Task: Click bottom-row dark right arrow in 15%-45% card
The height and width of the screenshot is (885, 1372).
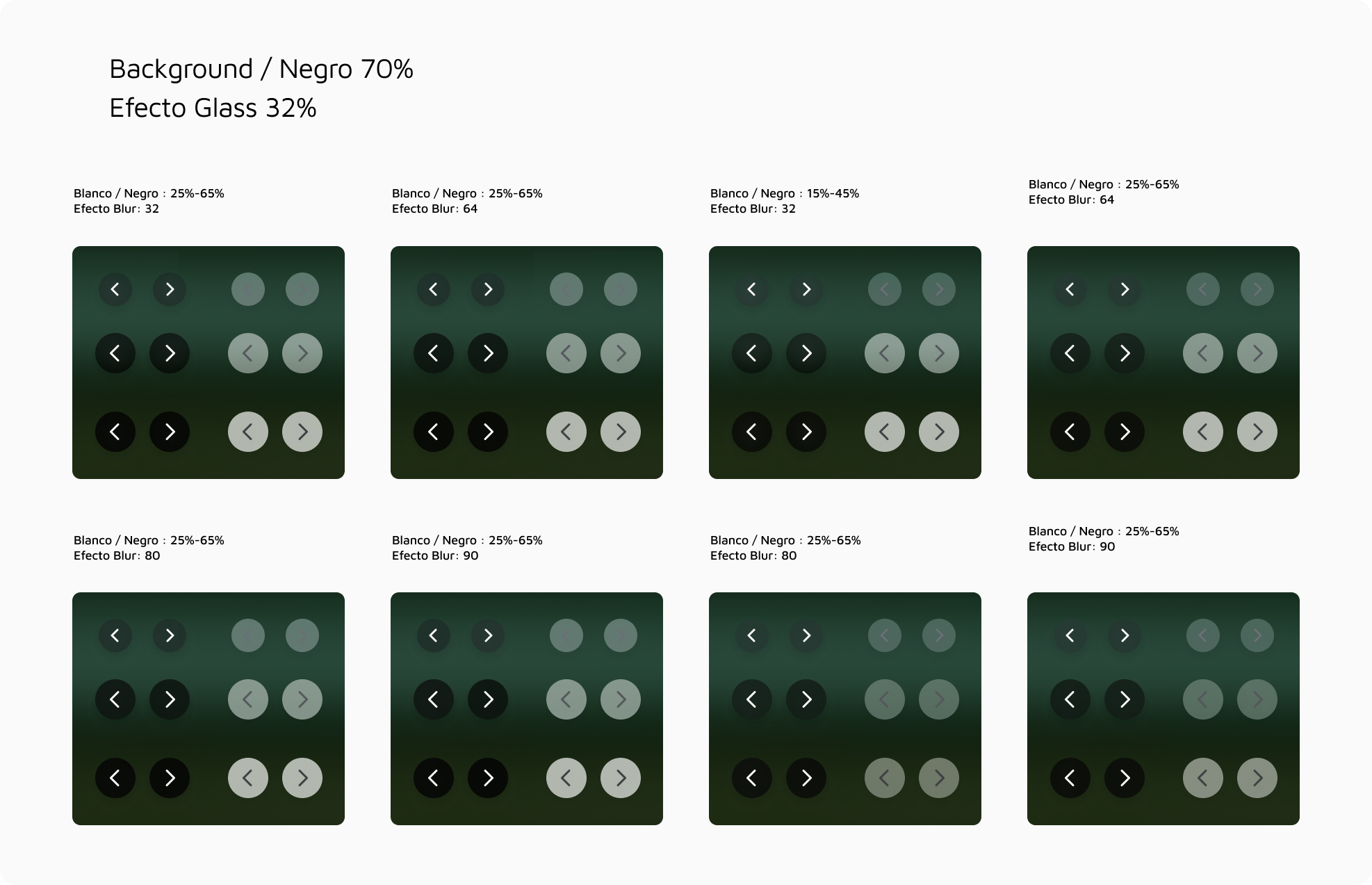Action: [806, 432]
